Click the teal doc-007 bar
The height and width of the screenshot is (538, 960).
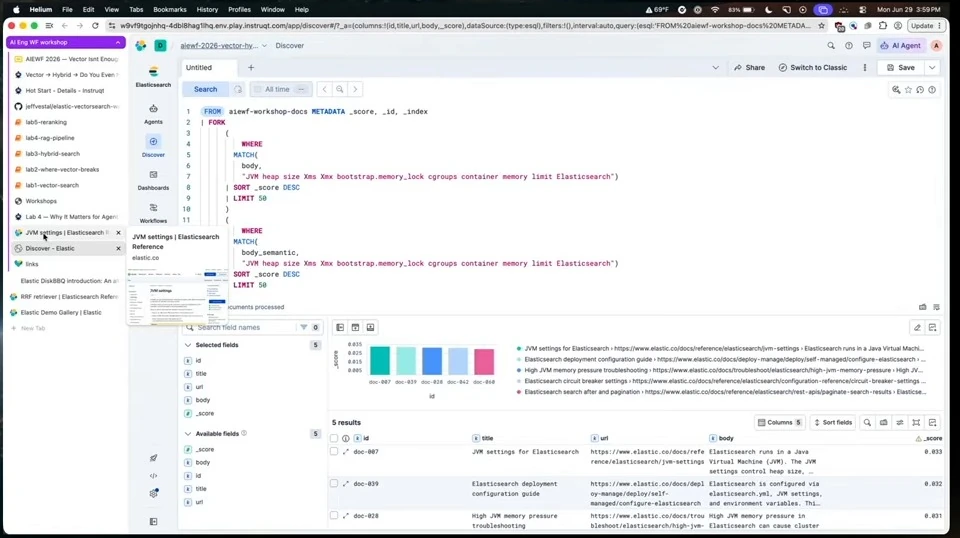coord(380,361)
